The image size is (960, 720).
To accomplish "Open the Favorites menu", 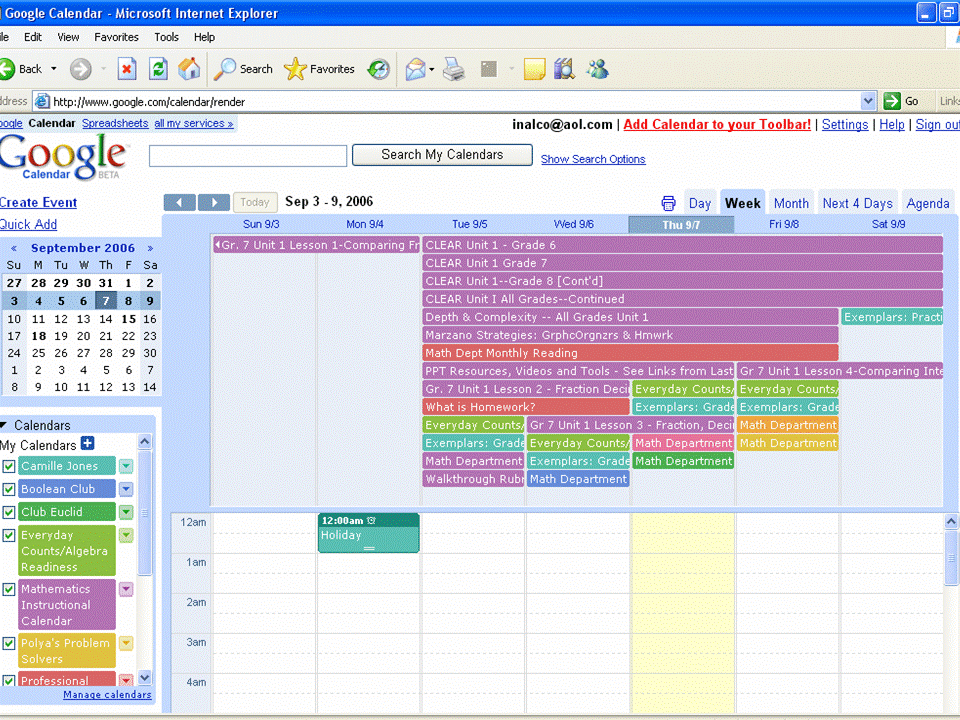I will [116, 37].
